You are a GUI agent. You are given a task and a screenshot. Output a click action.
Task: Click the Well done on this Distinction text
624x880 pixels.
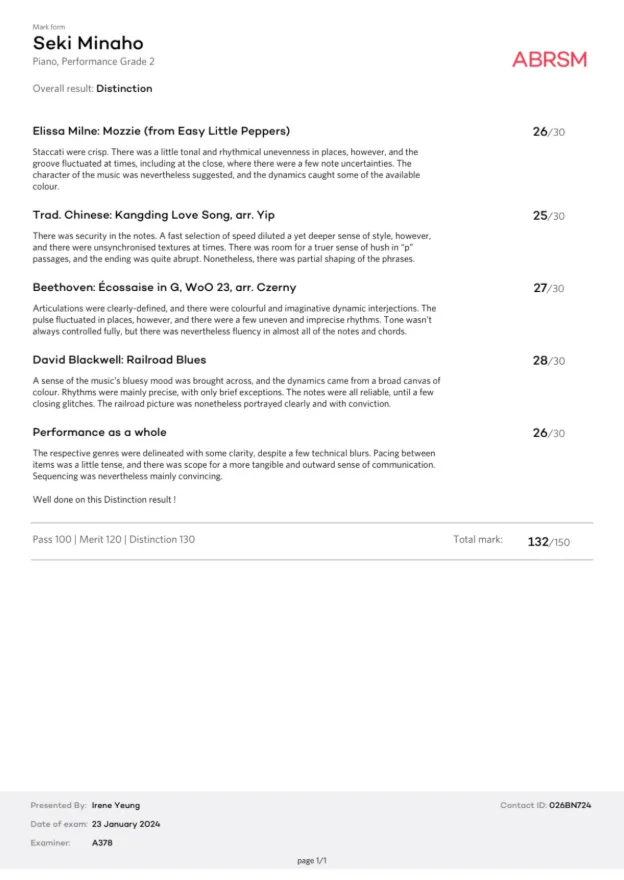[x=104, y=499]
